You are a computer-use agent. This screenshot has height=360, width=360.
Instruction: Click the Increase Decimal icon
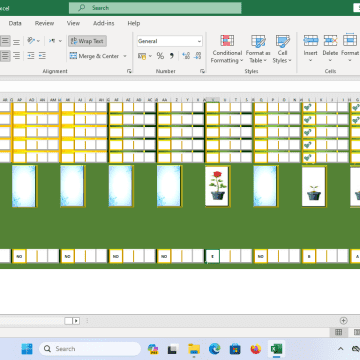pyautogui.click(x=186, y=56)
